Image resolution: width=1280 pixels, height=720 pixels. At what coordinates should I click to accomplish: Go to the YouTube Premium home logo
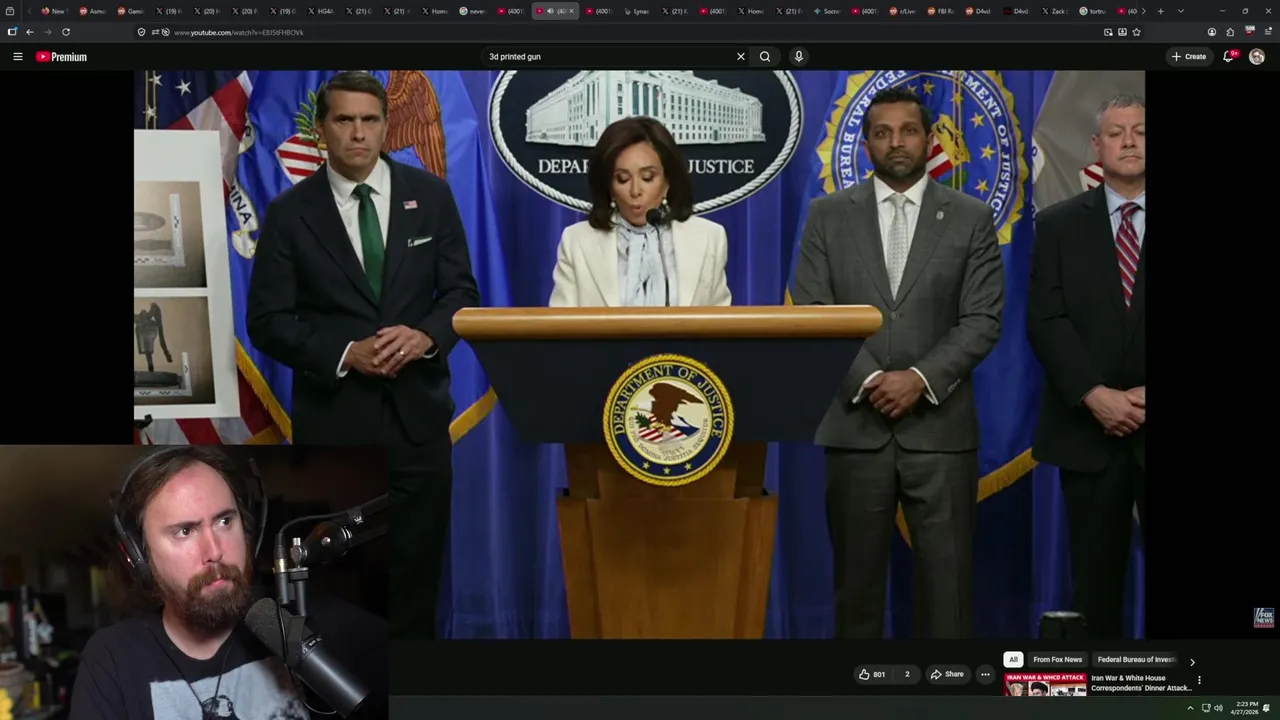pyautogui.click(x=62, y=57)
